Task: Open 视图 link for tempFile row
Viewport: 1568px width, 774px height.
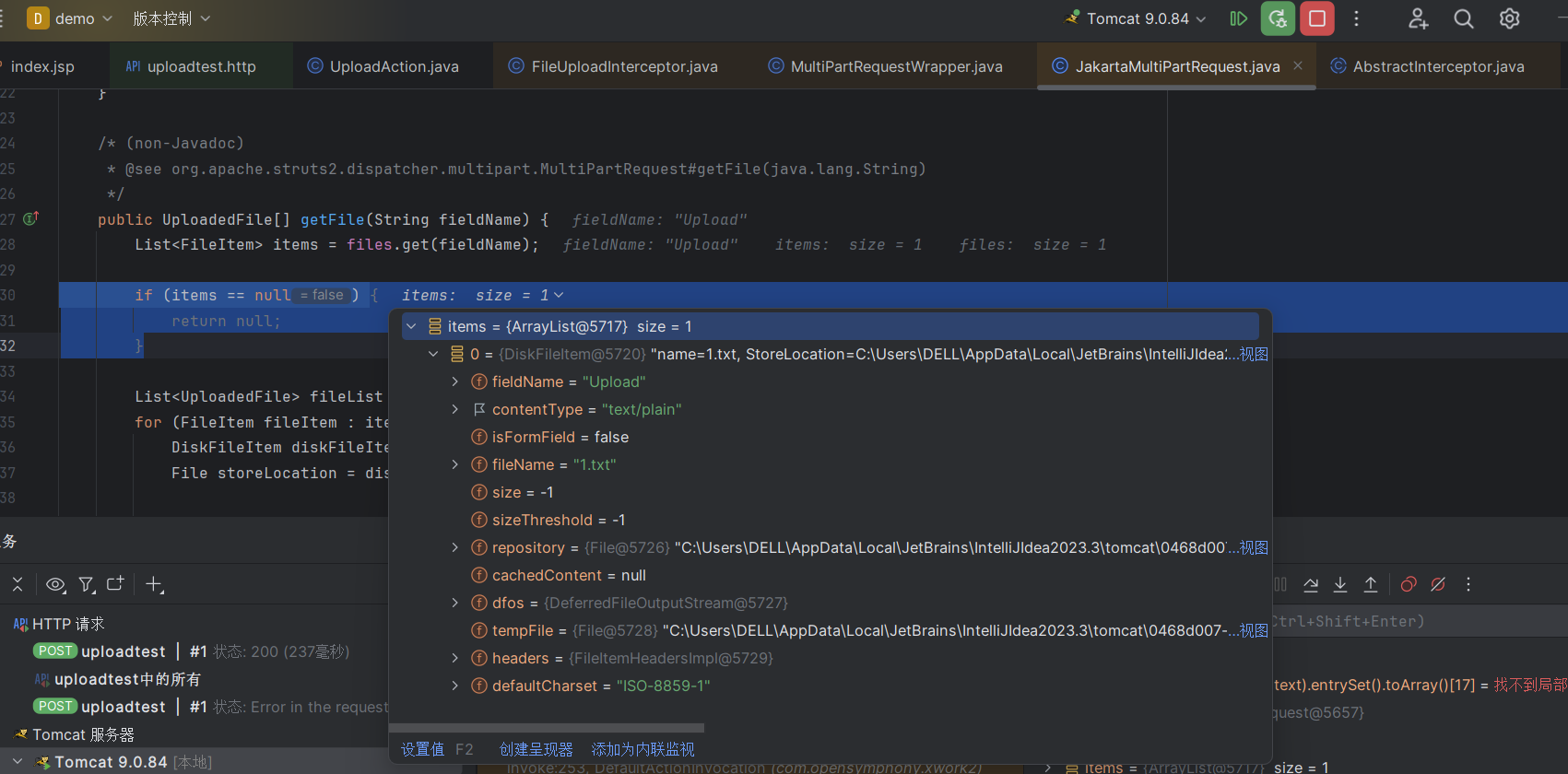Action: coord(1254,630)
